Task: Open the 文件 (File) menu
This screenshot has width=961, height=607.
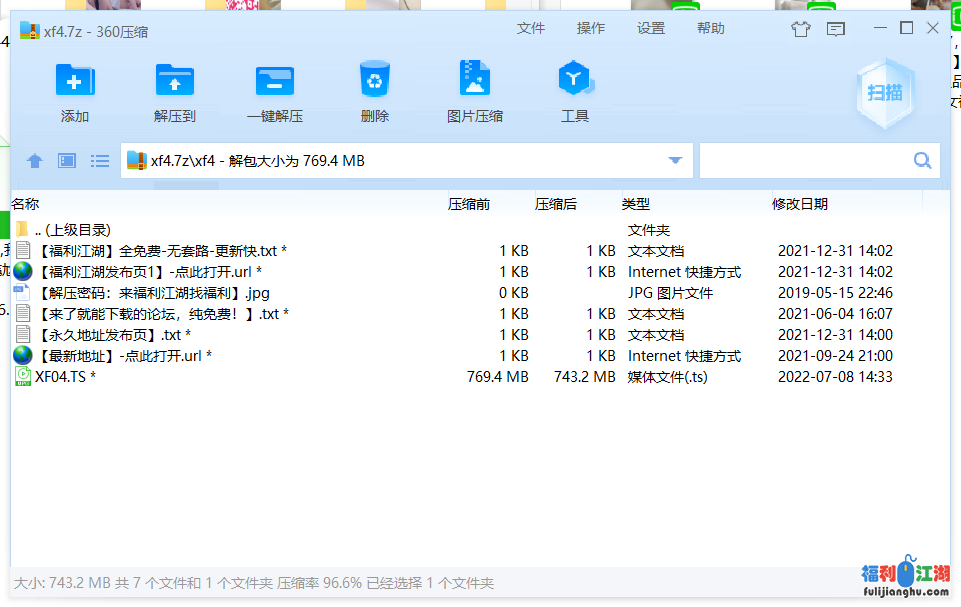Action: click(x=531, y=28)
